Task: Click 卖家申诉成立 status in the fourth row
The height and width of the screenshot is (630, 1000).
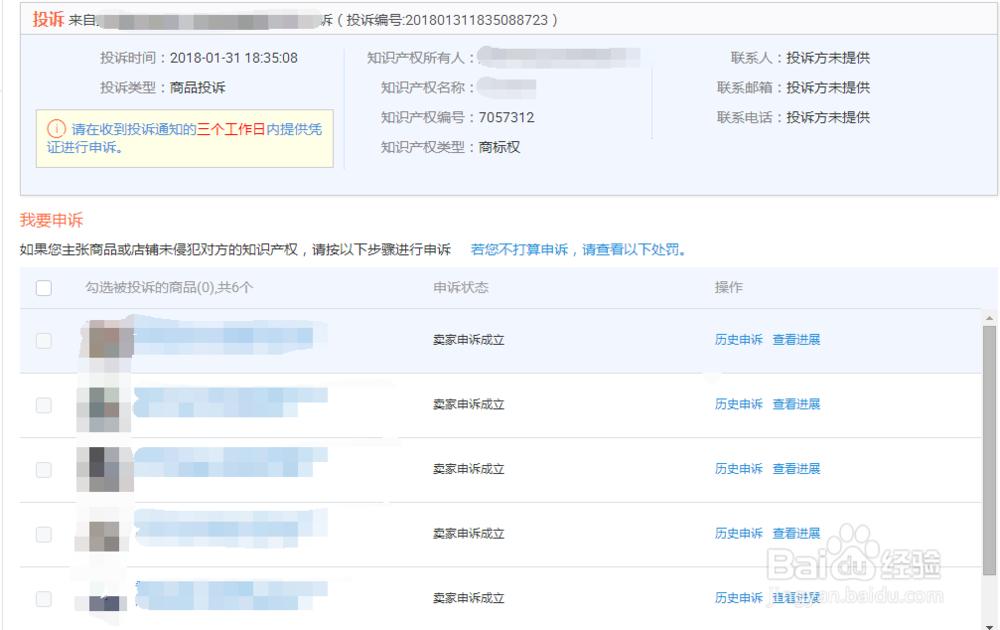Action: (x=469, y=533)
